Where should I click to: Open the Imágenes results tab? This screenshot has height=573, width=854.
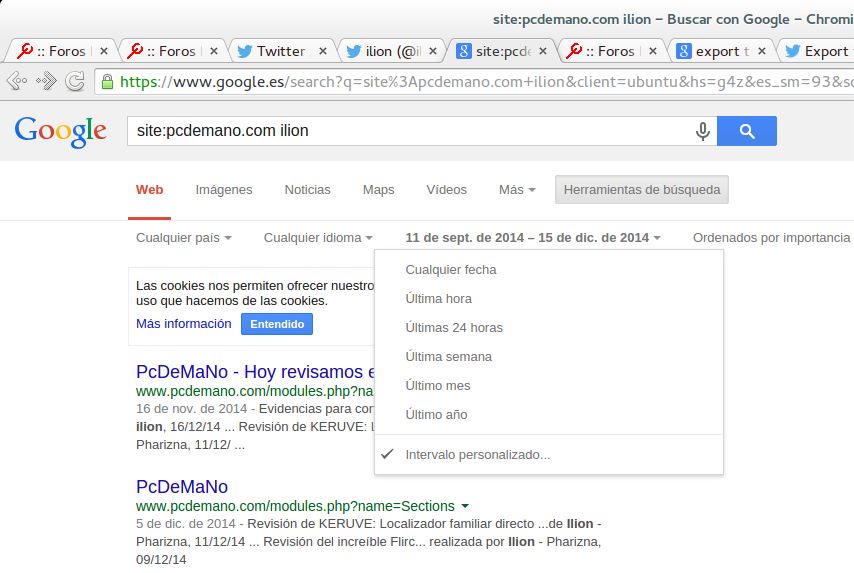[x=224, y=190]
